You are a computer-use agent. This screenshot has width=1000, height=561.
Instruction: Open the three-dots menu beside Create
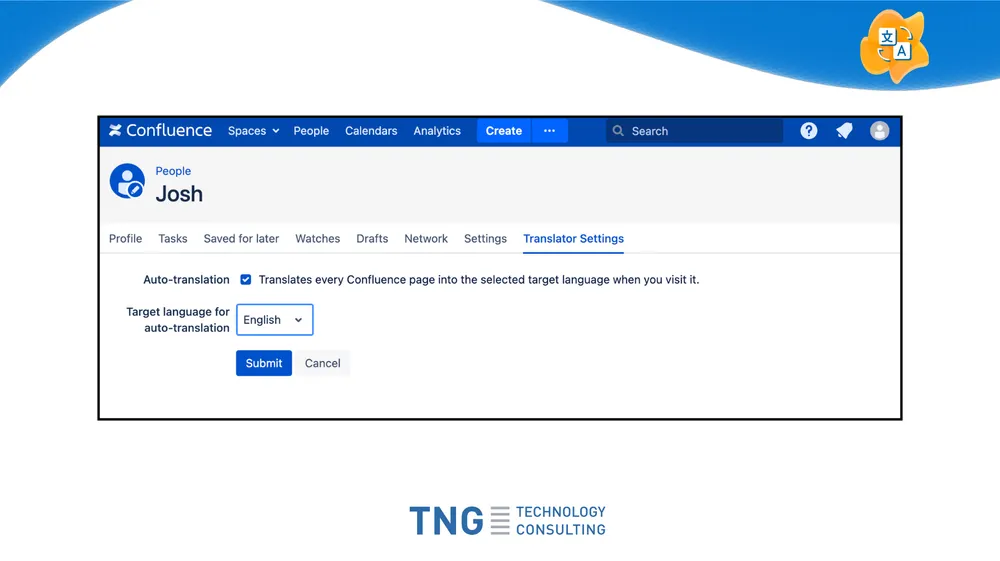pyautogui.click(x=549, y=131)
